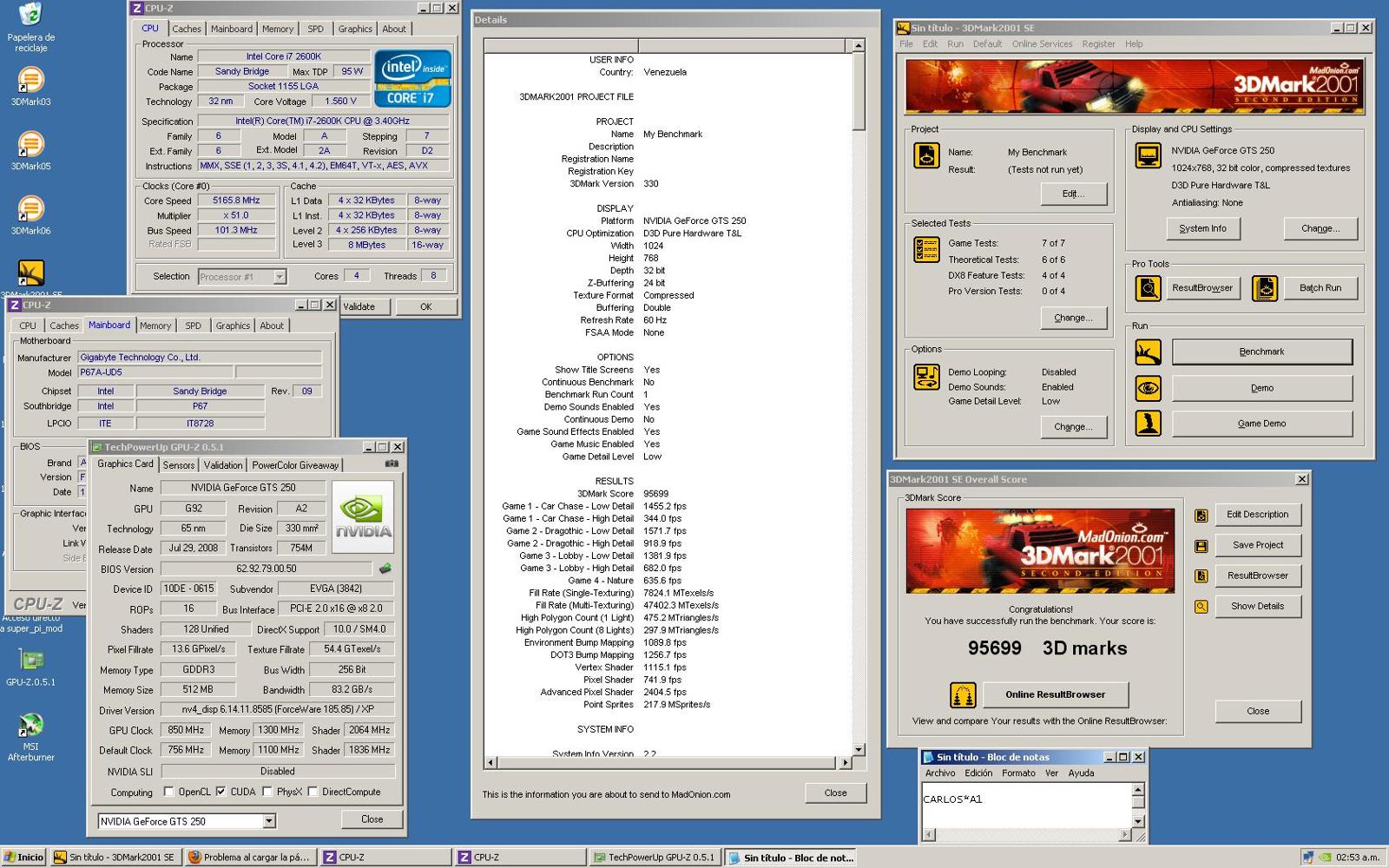Click Change button under Selected Tests
Screen dimensions: 1389x868
tap(1073, 318)
